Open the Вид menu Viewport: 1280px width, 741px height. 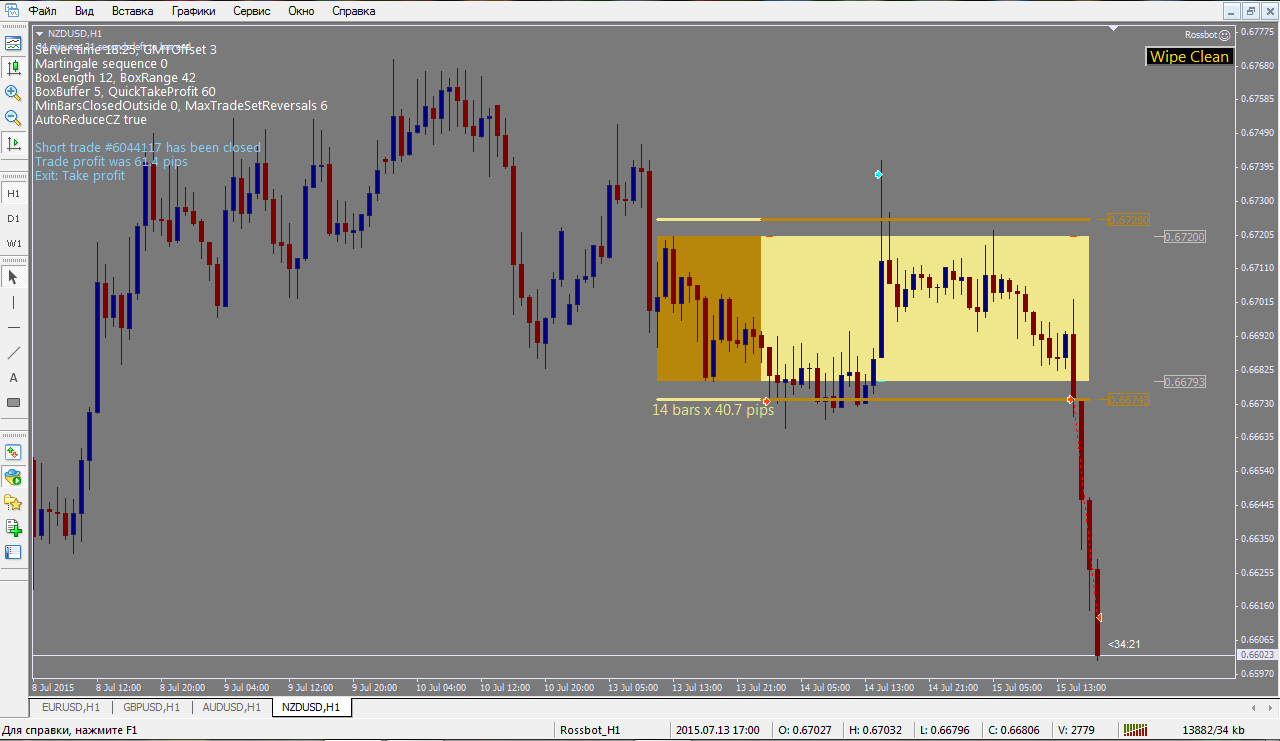point(84,11)
